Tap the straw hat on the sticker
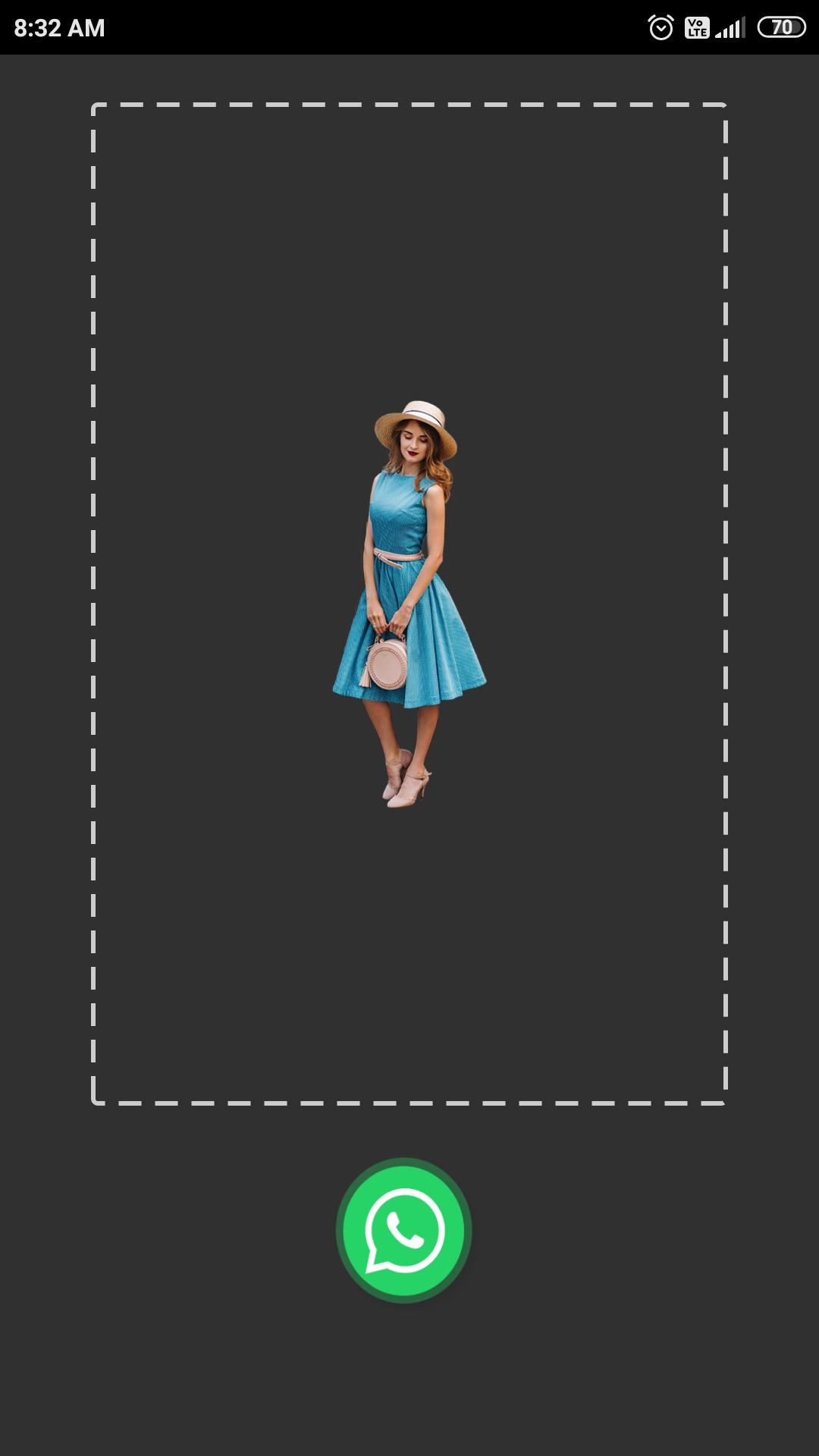 (x=416, y=425)
